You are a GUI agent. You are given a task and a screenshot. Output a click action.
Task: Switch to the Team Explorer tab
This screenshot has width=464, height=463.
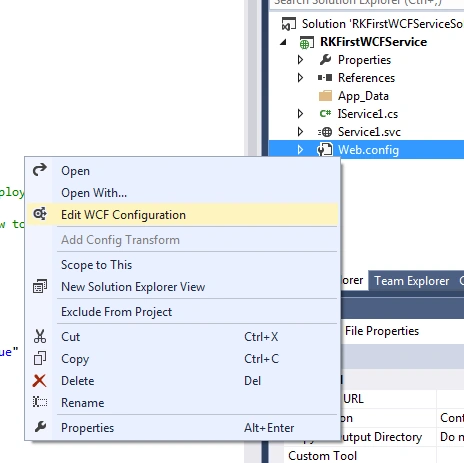412,281
